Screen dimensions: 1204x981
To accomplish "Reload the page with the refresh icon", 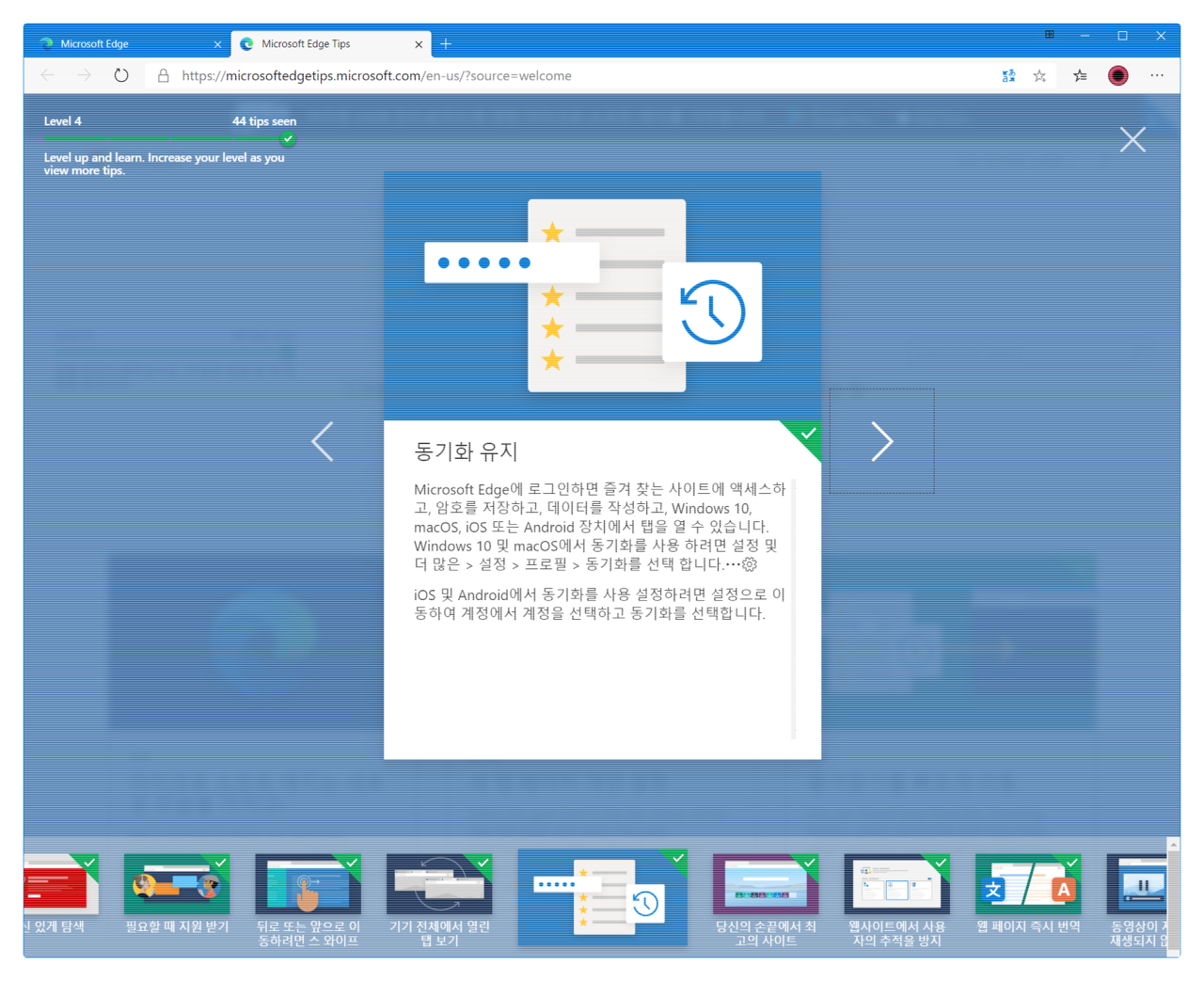I will pyautogui.click(x=121, y=75).
